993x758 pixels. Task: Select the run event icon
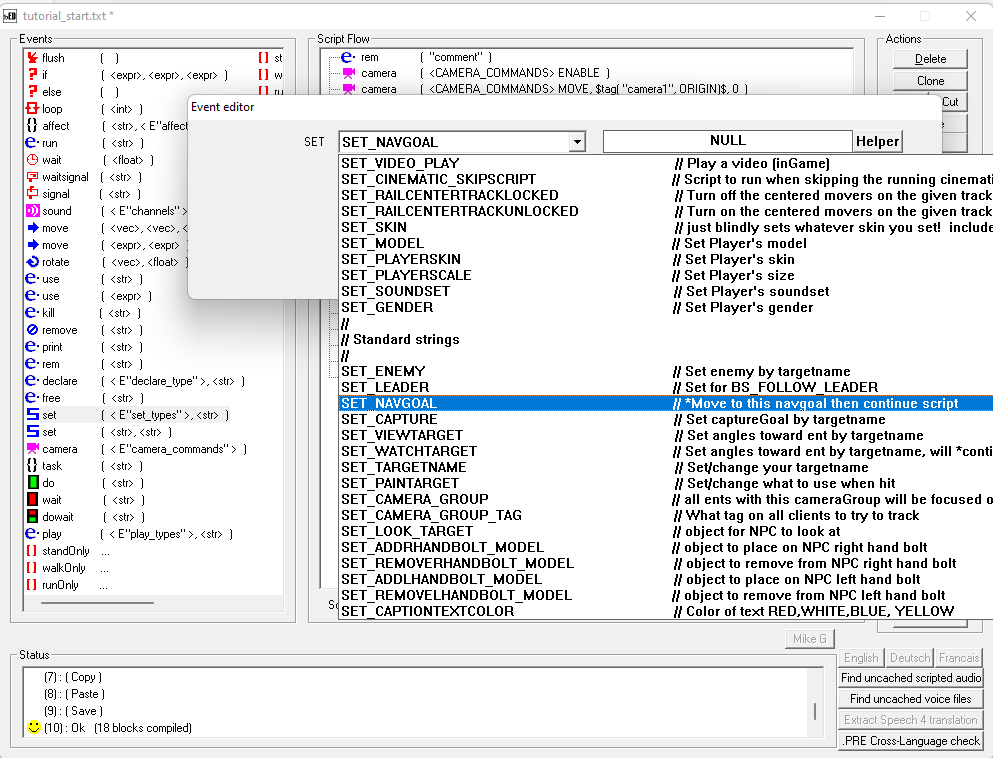(x=32, y=142)
